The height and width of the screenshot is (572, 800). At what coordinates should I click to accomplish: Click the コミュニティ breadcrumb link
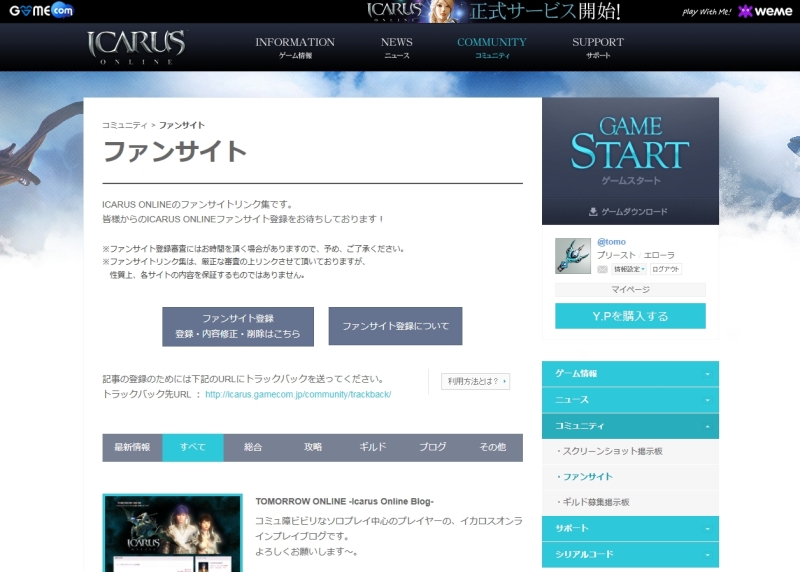[x=124, y=125]
